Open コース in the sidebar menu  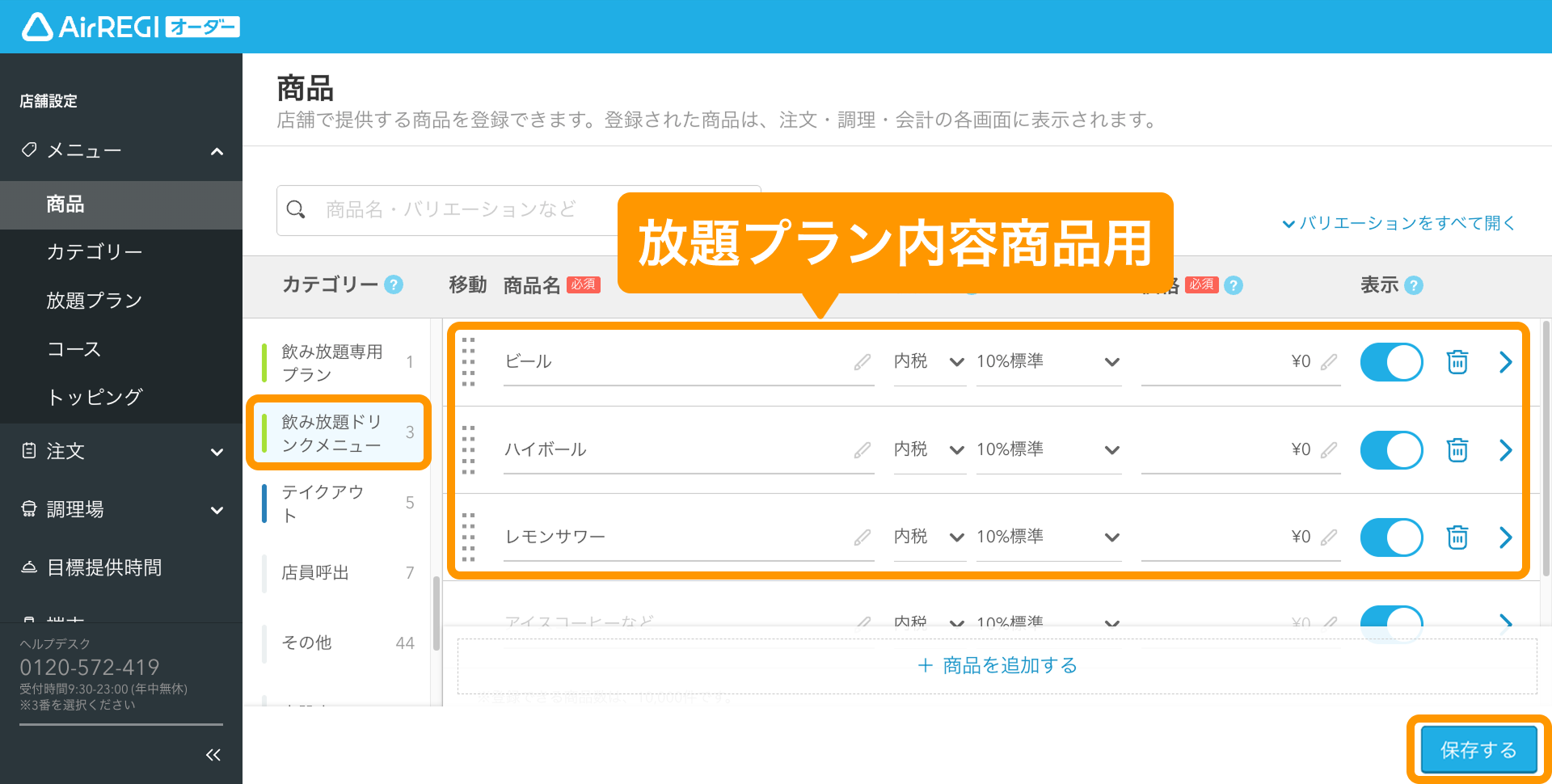tap(121, 349)
